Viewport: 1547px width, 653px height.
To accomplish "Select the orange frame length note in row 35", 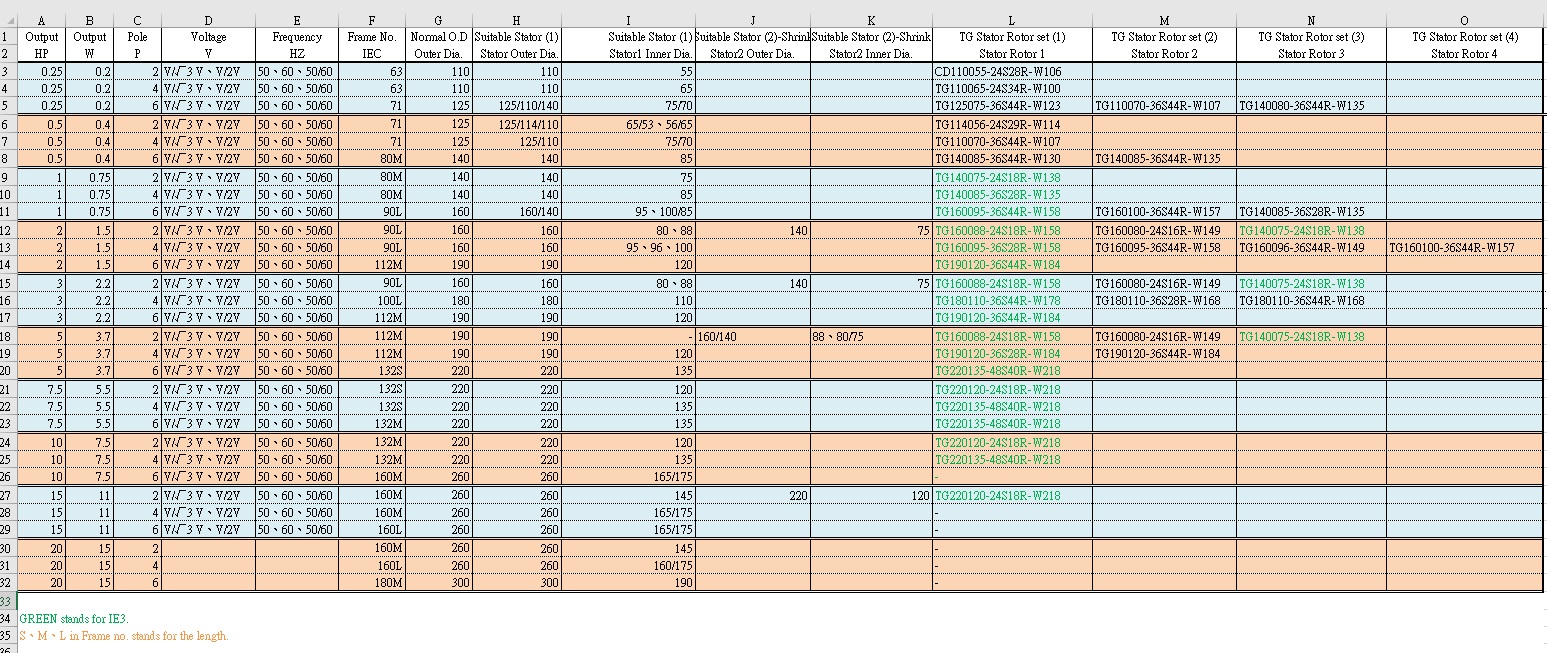I will (x=124, y=637).
